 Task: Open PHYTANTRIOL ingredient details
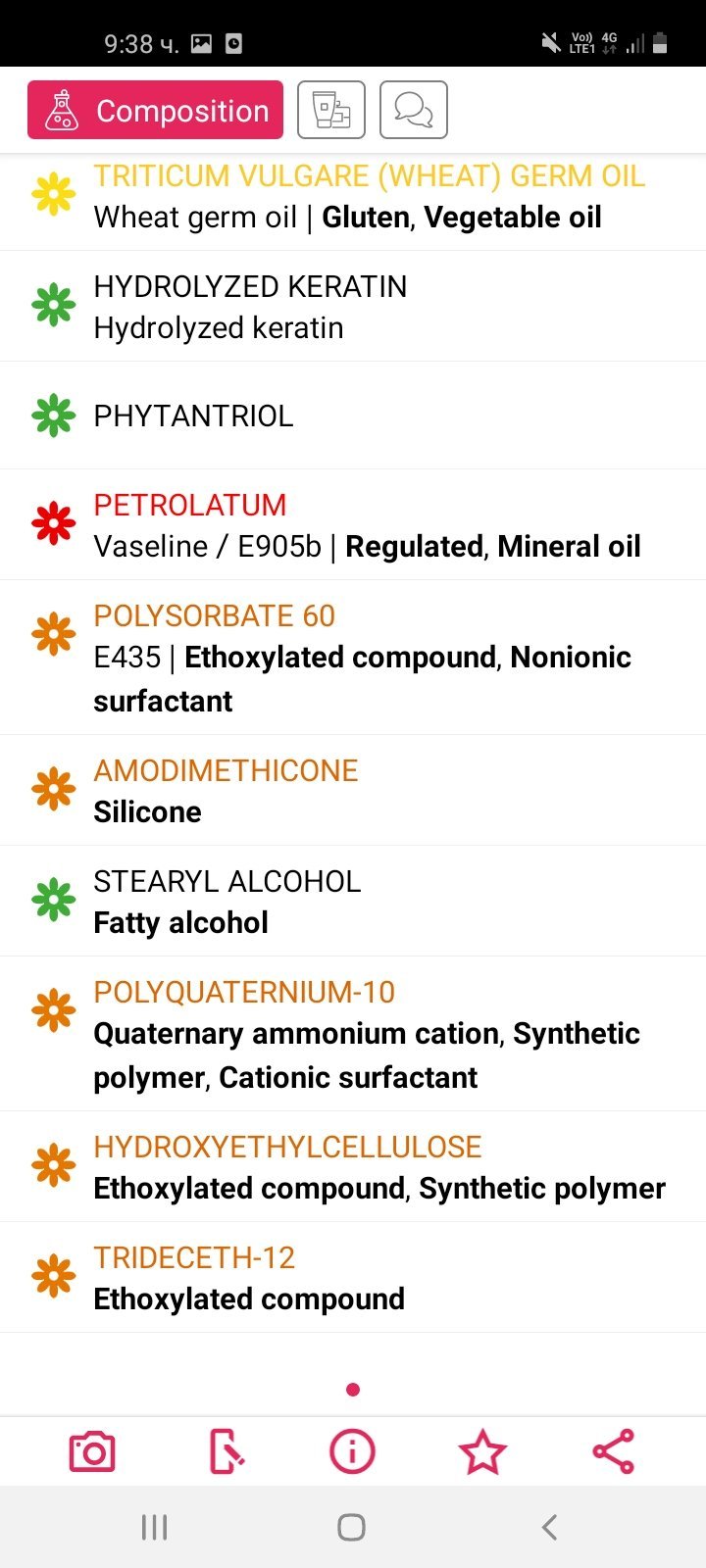tap(193, 416)
